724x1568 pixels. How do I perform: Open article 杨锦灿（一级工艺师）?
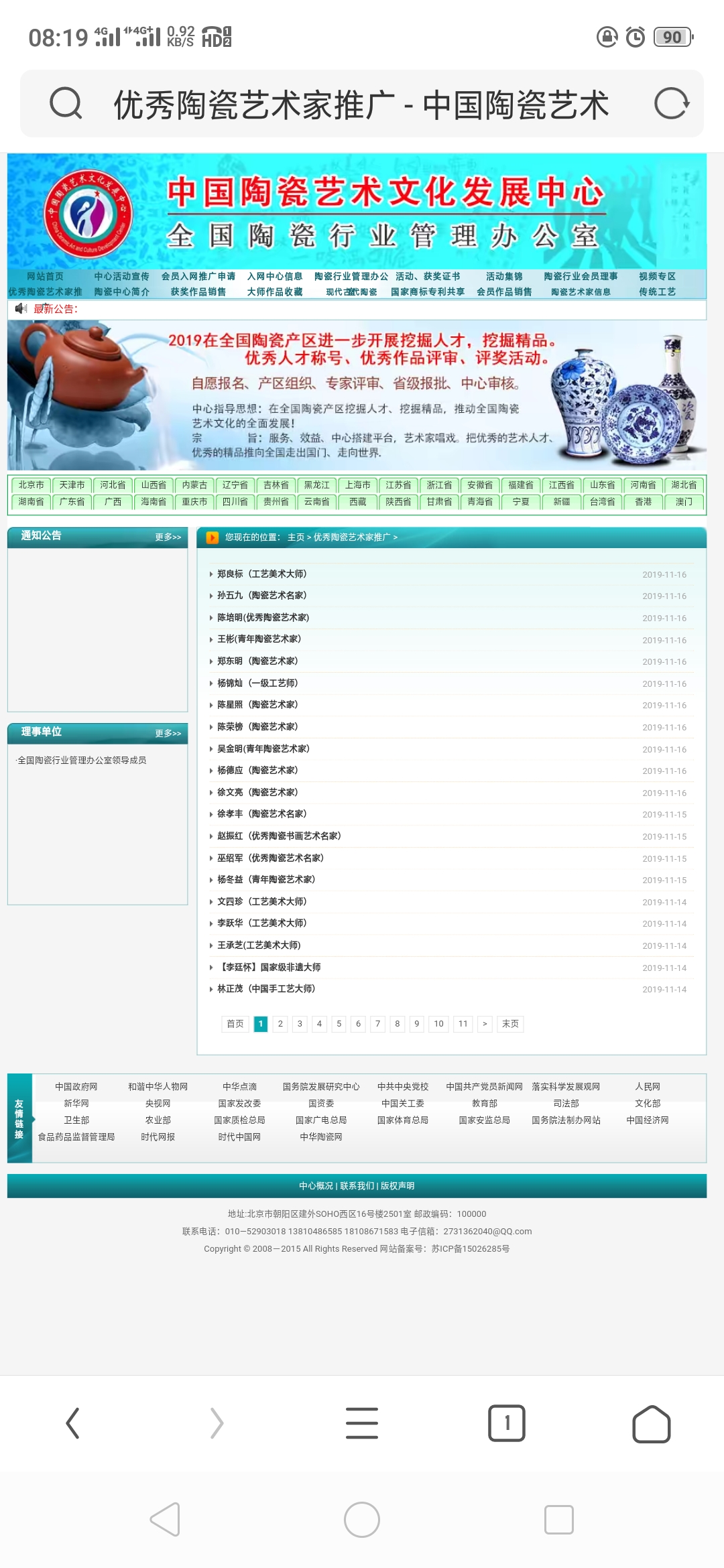click(257, 683)
